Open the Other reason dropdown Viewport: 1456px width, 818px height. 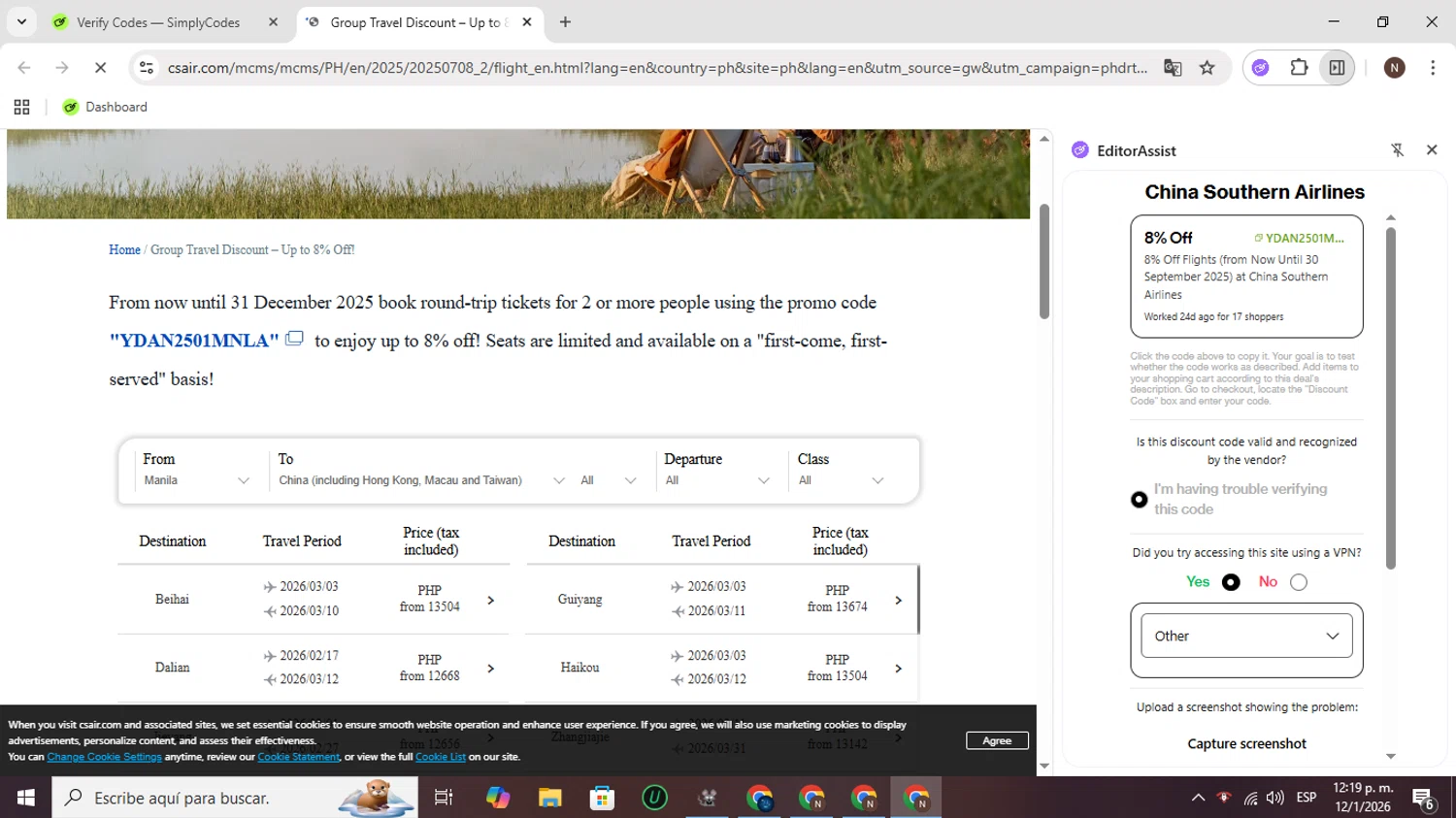coord(1246,637)
